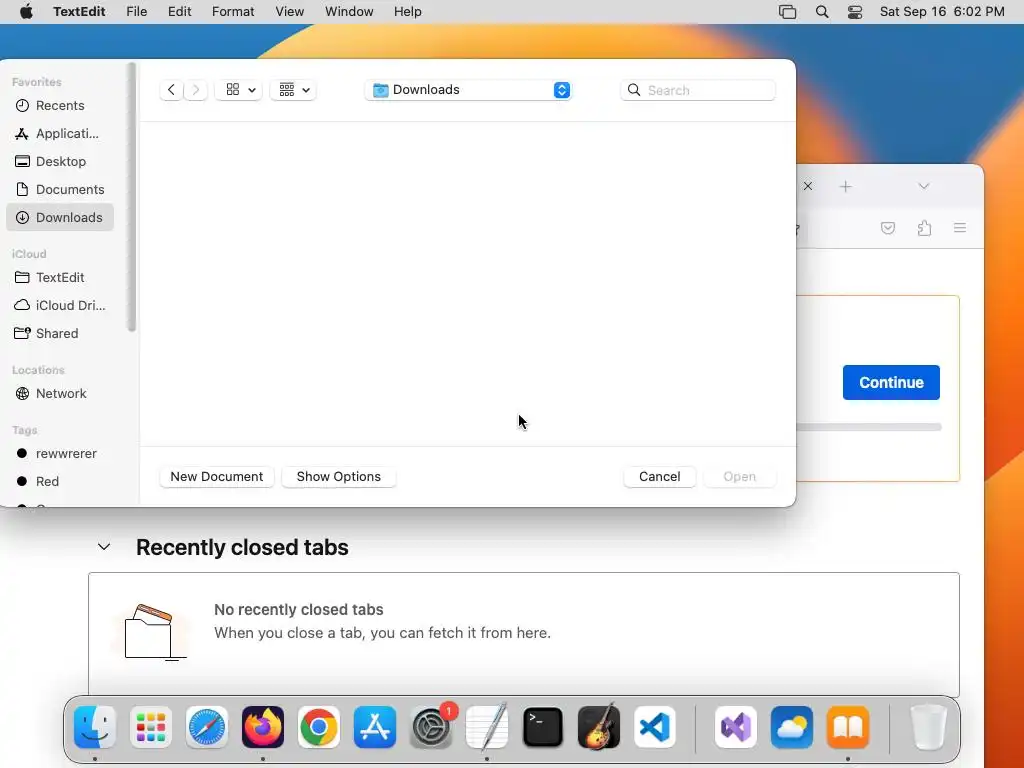This screenshot has width=1024, height=768.
Task: Click the dialog sidebar scrollbar
Action: (x=132, y=197)
